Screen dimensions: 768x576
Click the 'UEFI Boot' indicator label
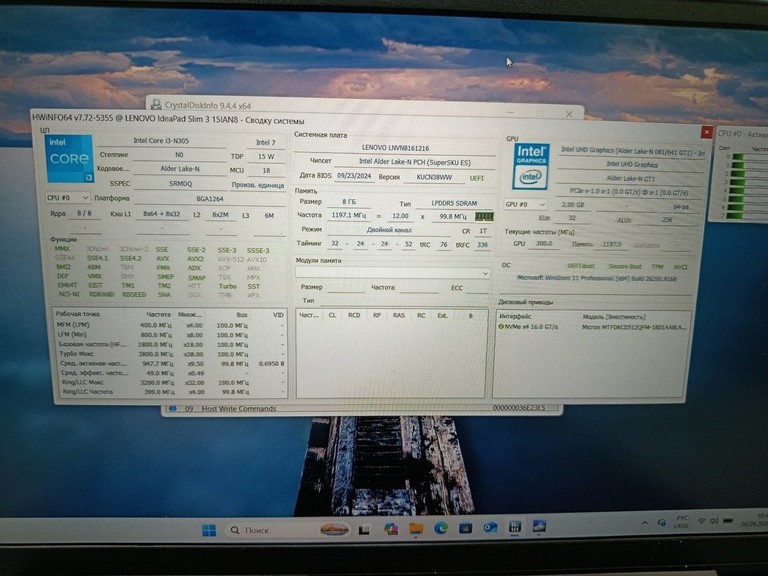pyautogui.click(x=581, y=265)
